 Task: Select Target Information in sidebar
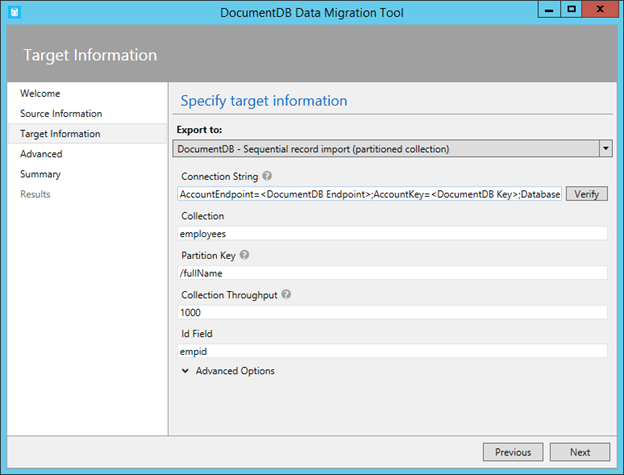[x=60, y=134]
